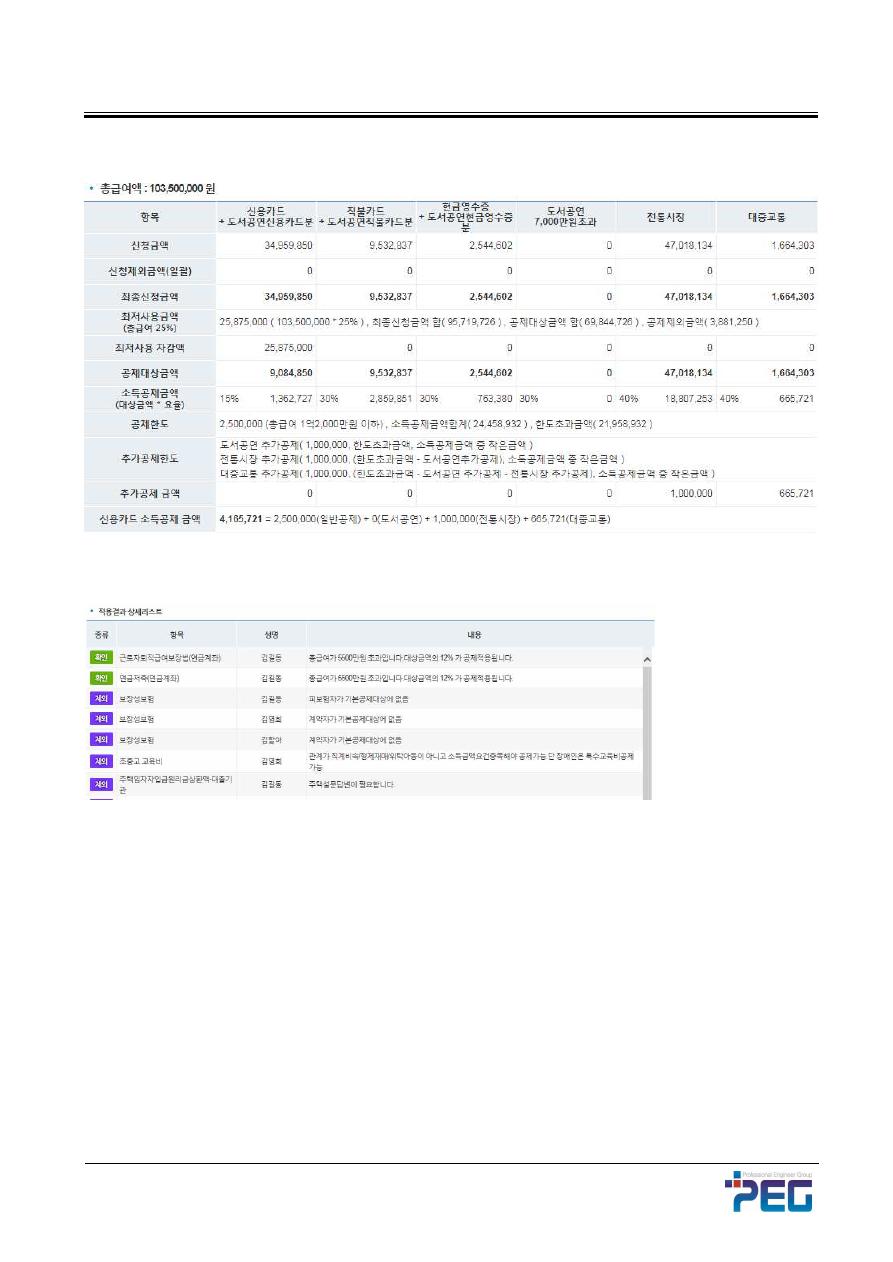Click the 제외 badge for 김길동's 보장성보험
This screenshot has width=893, height=1262.
pyautogui.click(x=100, y=699)
